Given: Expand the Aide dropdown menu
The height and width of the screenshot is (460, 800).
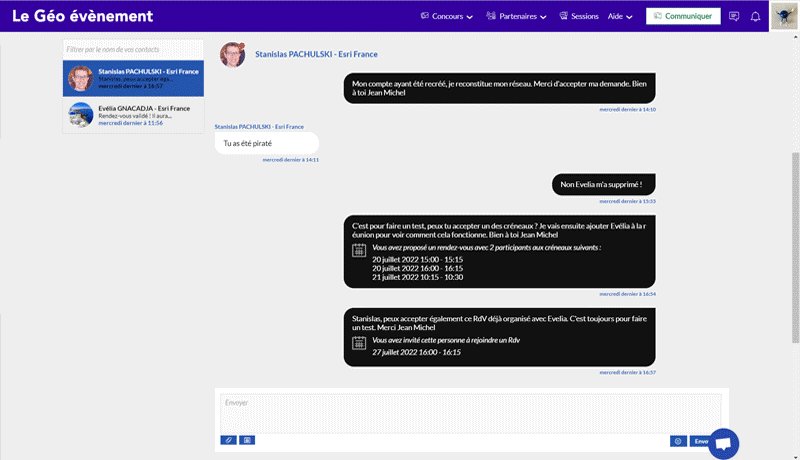Looking at the screenshot, I should pos(620,16).
